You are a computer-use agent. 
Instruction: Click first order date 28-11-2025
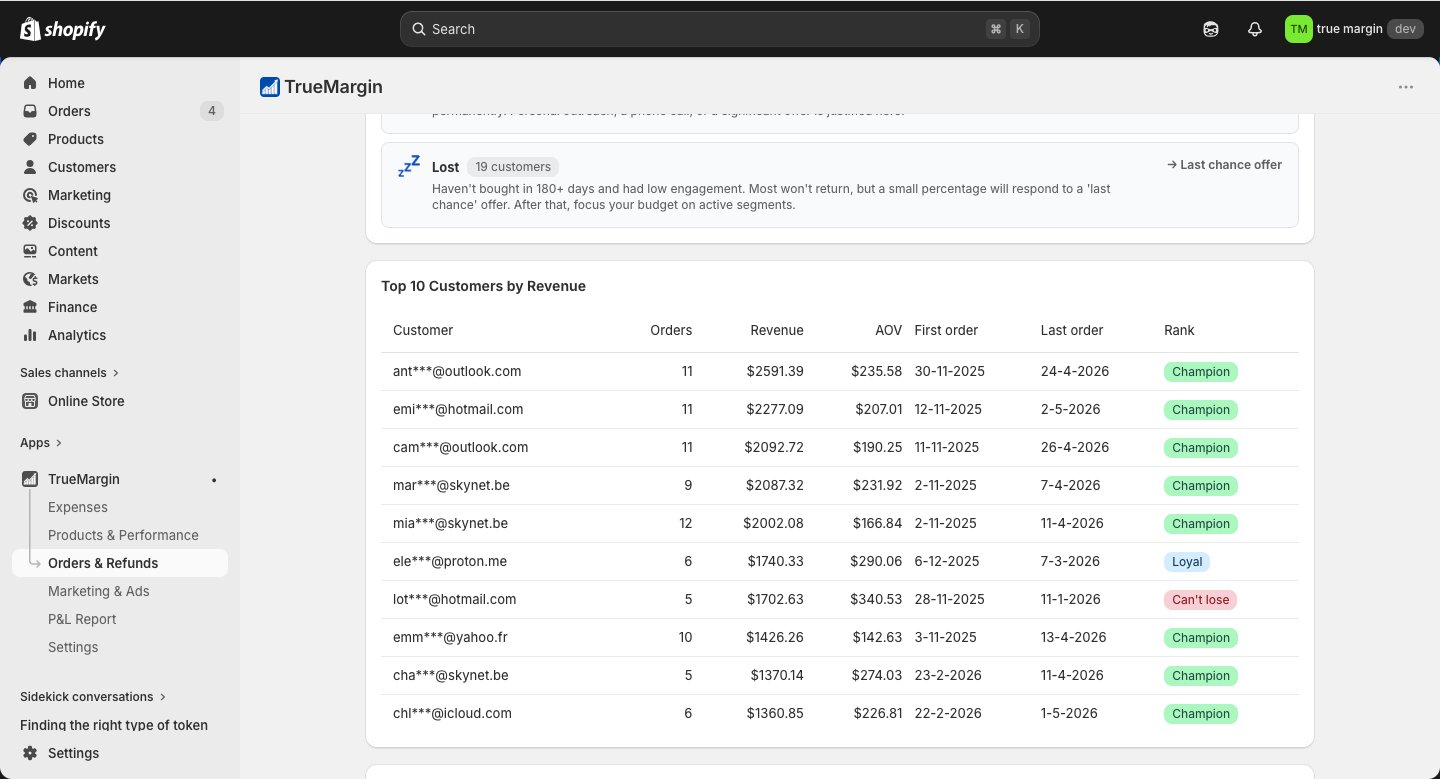click(x=949, y=599)
